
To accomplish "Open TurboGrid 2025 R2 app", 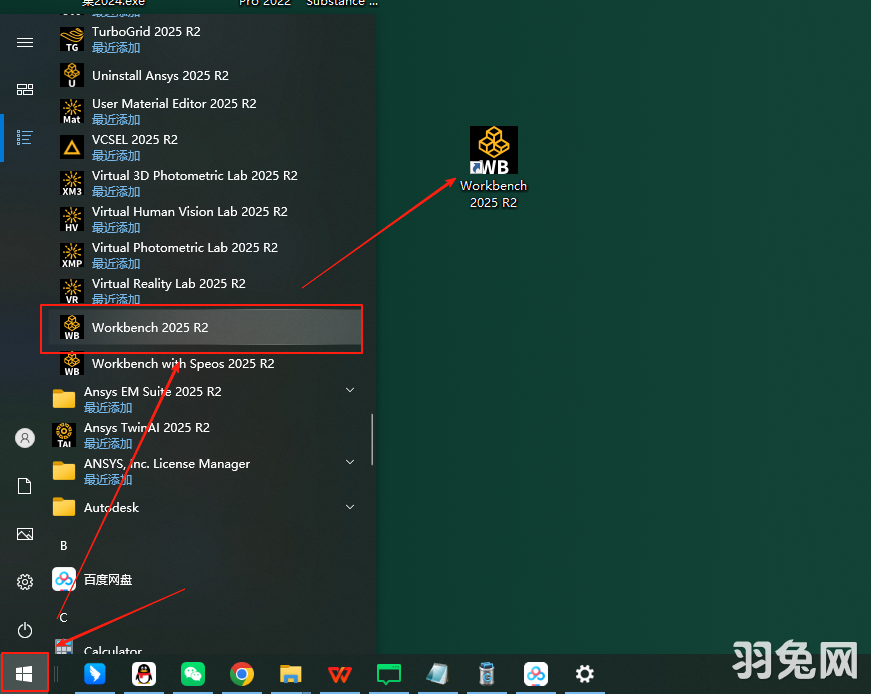I will point(146,32).
